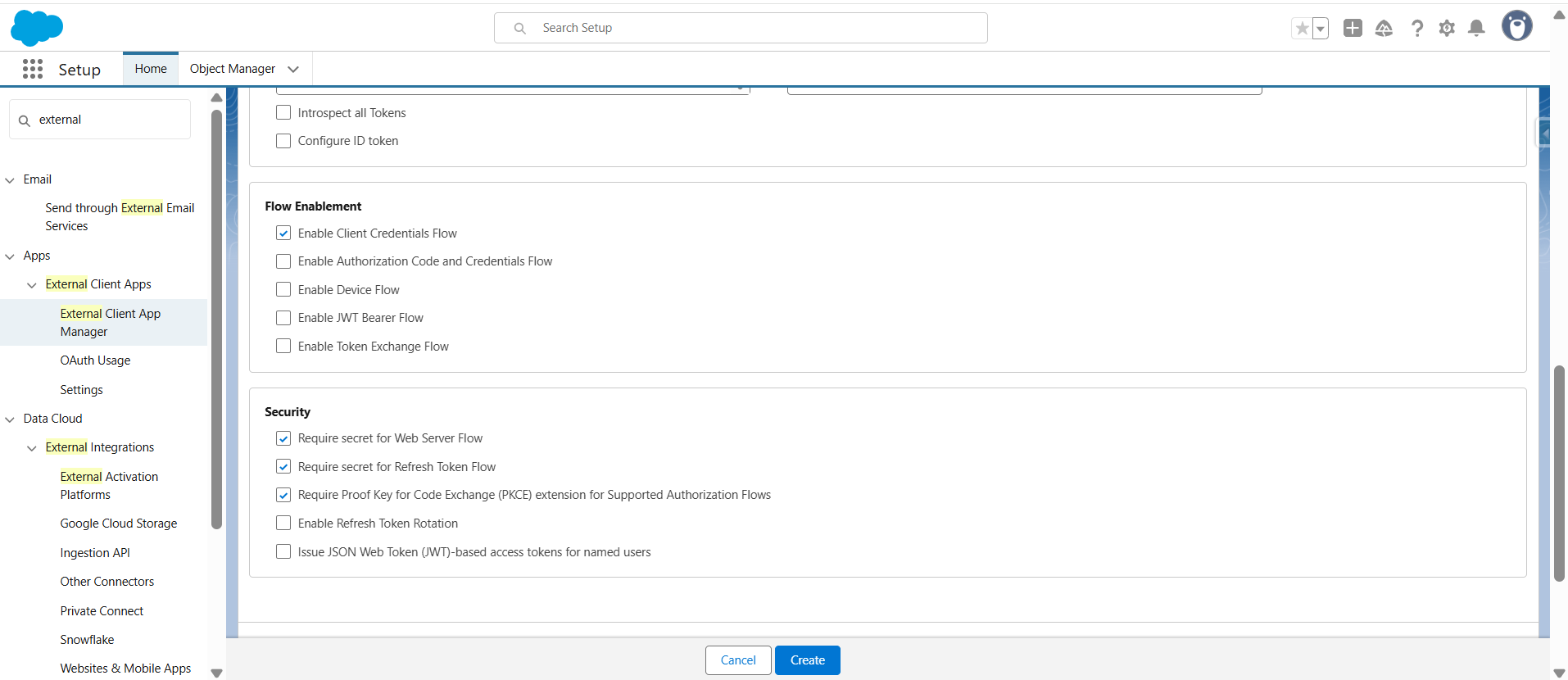Click the Create button
1568x680 pixels.
(807, 660)
